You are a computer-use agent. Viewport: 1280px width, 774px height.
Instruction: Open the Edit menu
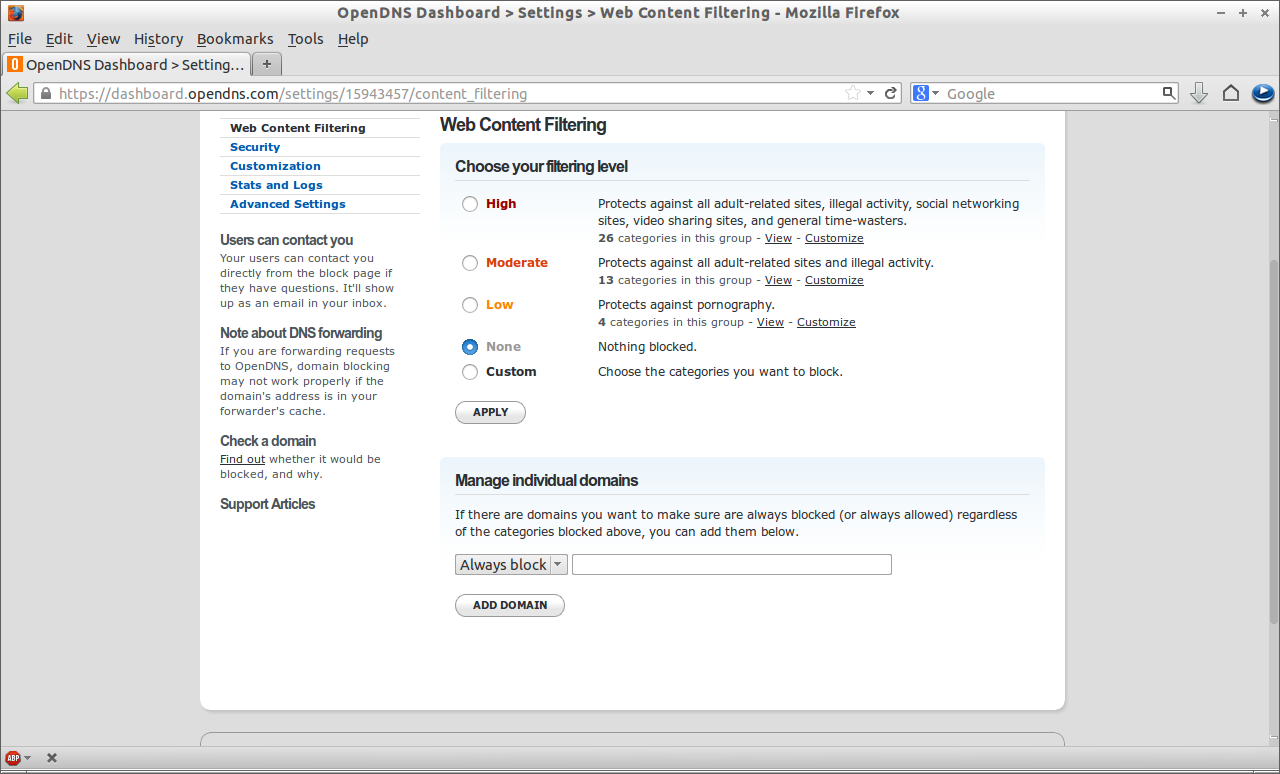59,39
